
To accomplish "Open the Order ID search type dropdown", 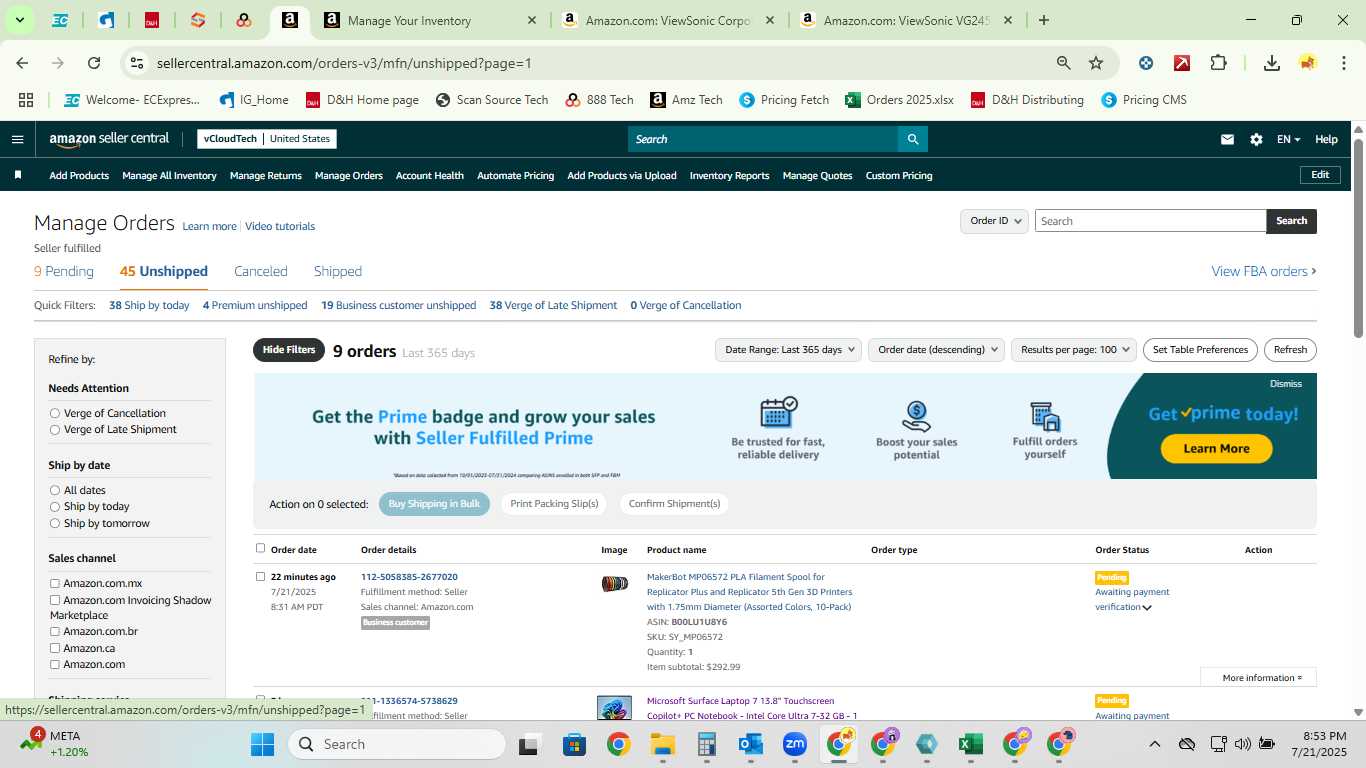I will point(994,221).
